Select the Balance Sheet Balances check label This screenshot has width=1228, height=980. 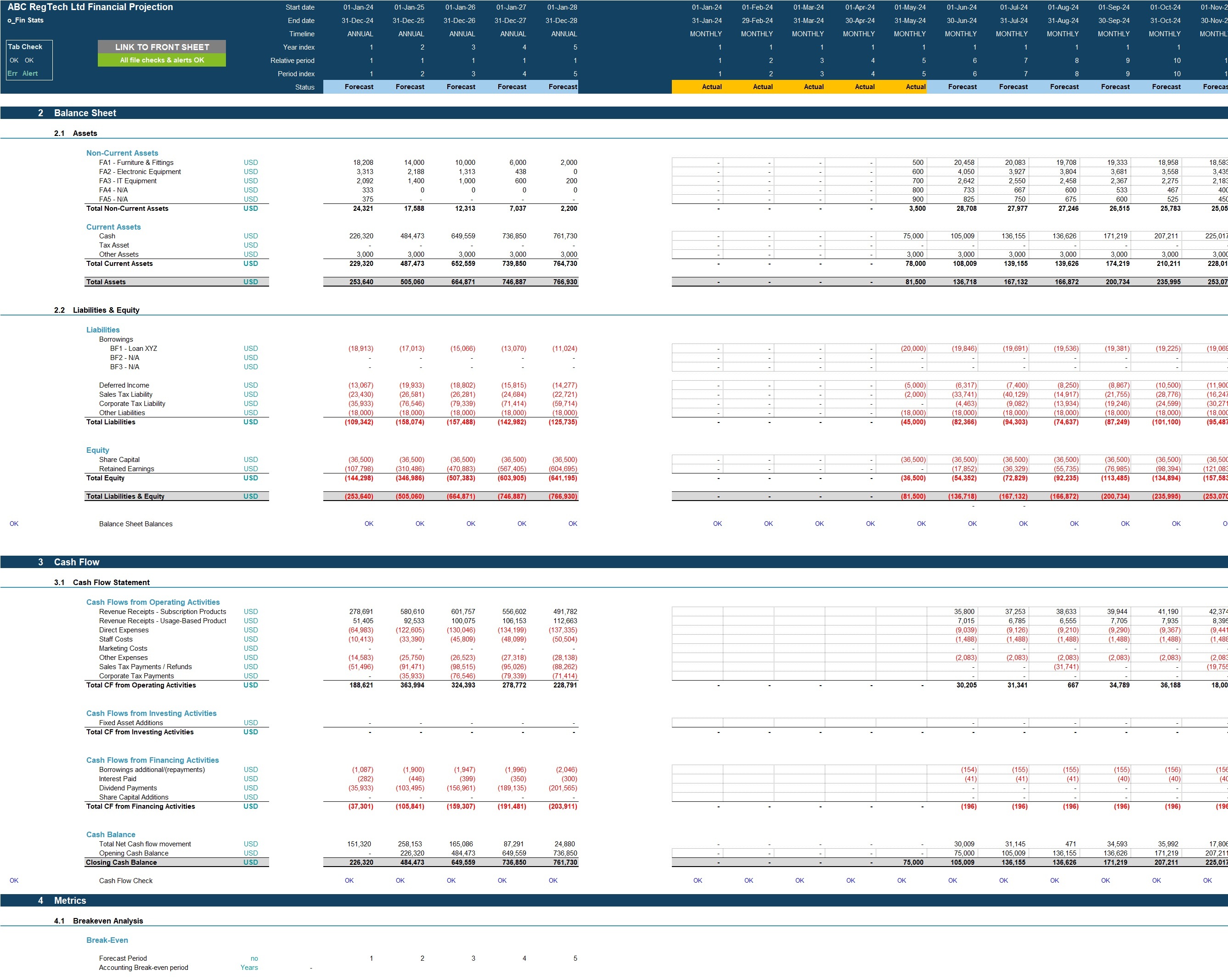pos(135,524)
